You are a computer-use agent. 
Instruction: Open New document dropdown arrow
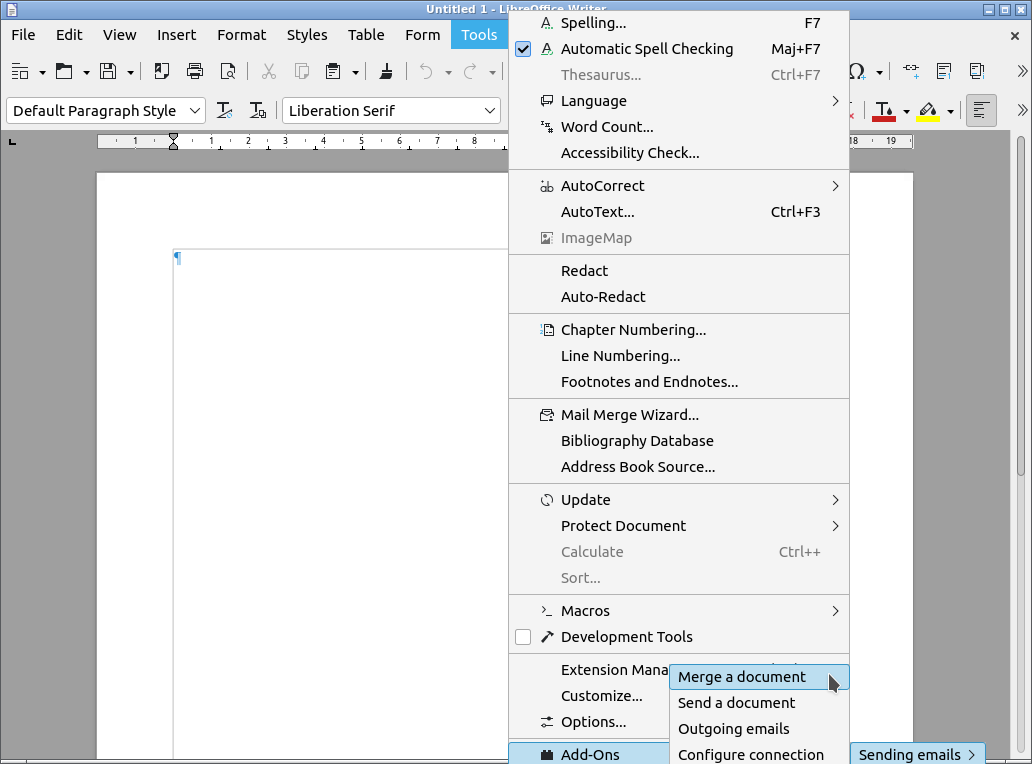click(42, 72)
